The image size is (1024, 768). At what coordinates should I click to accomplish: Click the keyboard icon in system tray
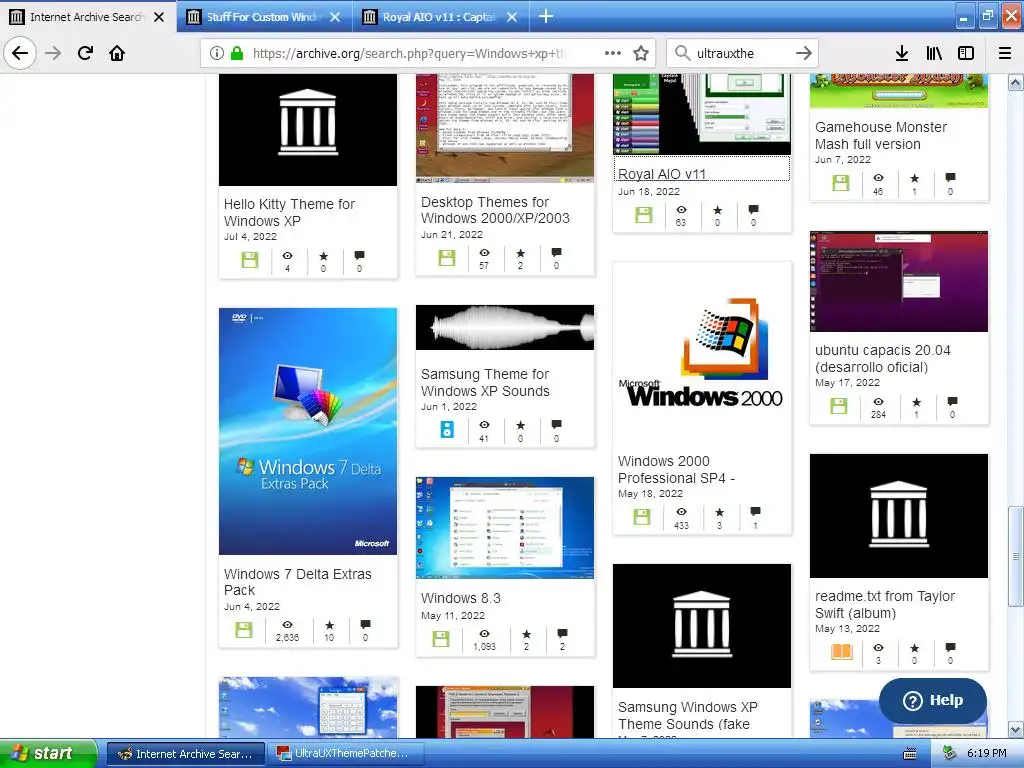(910, 754)
